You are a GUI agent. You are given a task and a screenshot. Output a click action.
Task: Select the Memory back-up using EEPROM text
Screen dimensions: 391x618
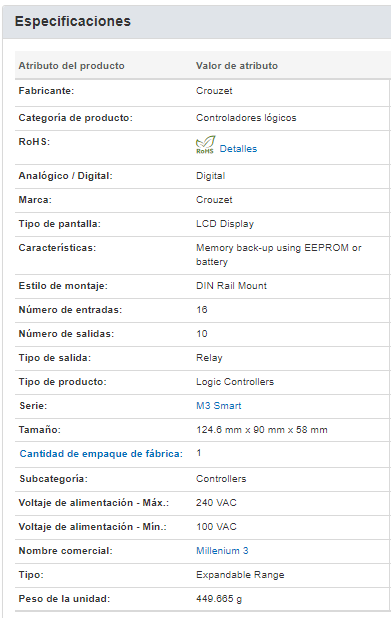point(273,248)
